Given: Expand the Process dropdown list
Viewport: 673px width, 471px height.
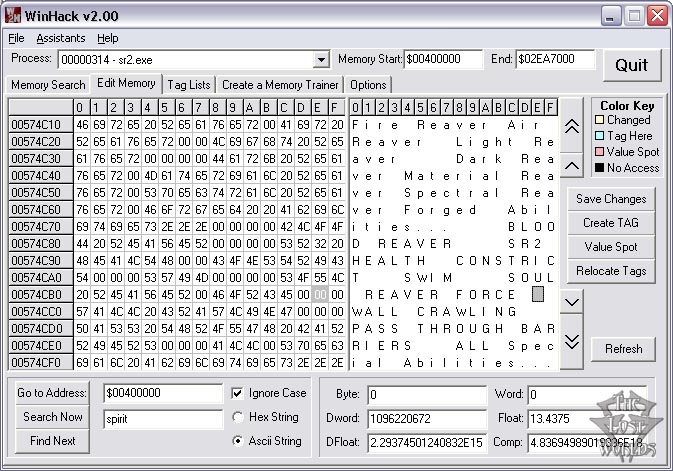Looking at the screenshot, I should coord(321,60).
